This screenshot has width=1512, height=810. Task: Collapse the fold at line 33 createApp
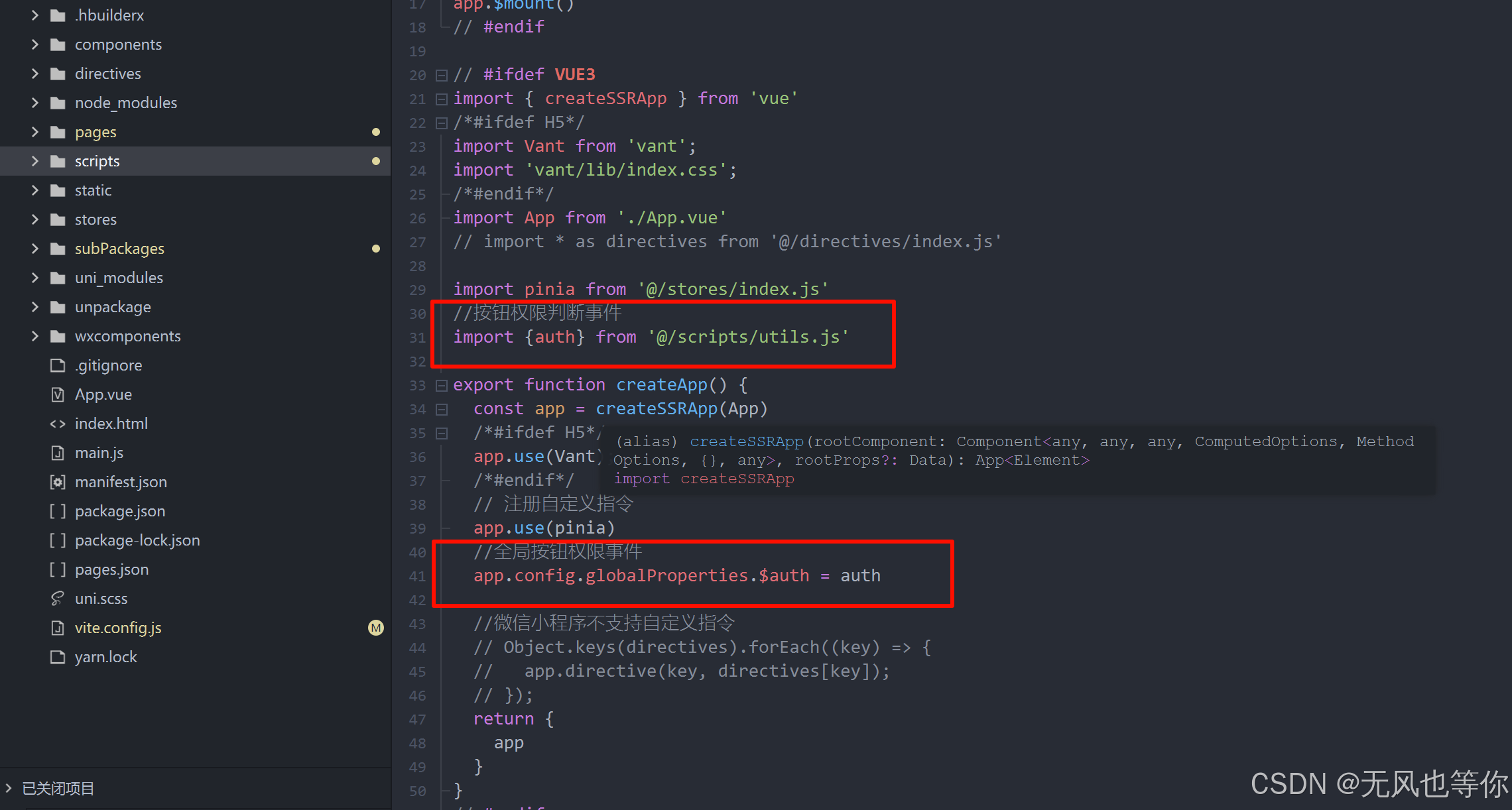click(x=441, y=385)
